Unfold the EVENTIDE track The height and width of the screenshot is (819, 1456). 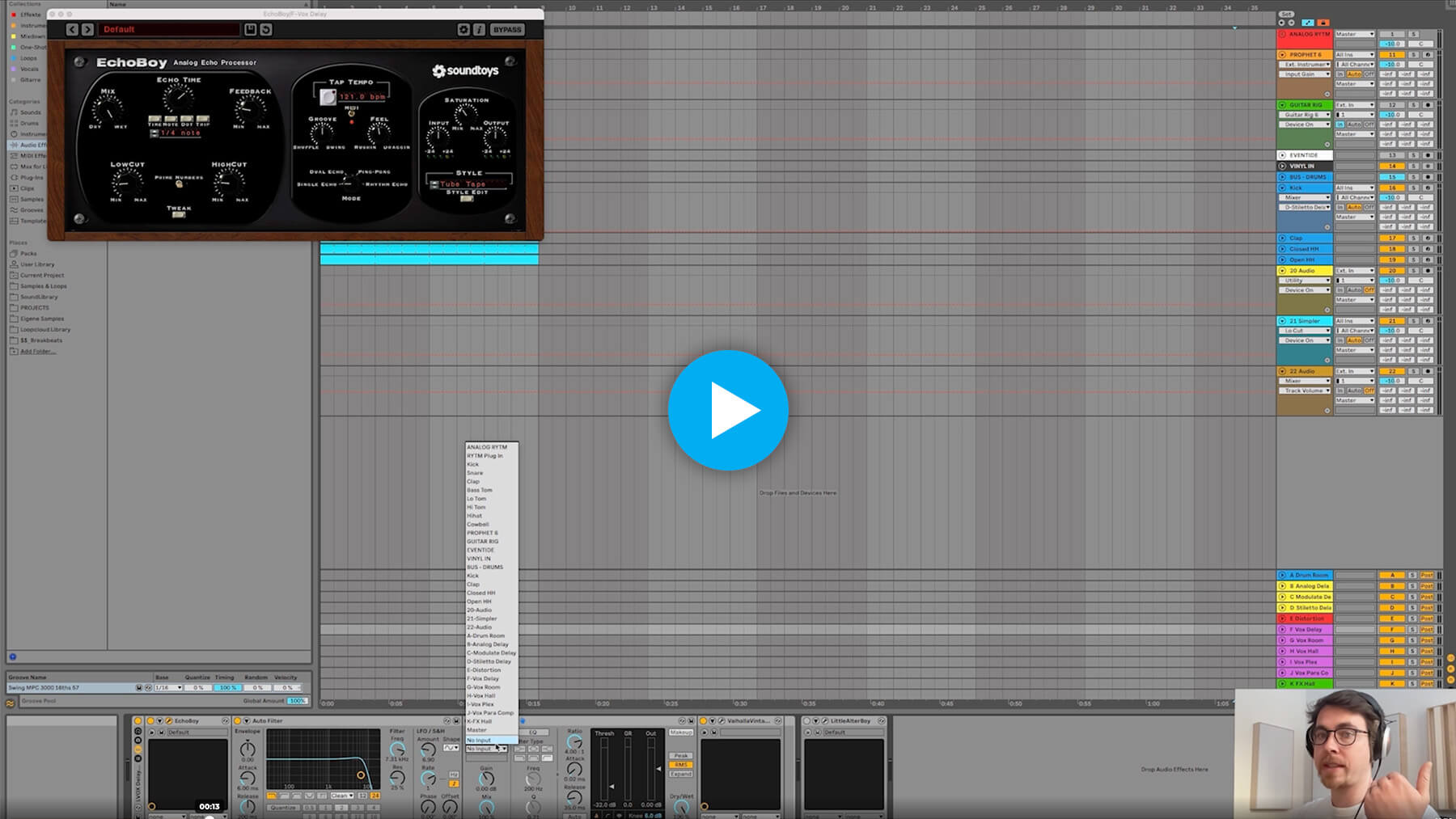click(x=1282, y=154)
